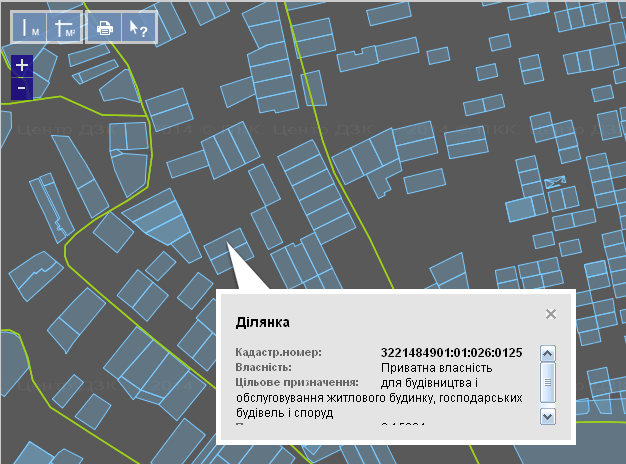Activate the info query cursor tool

[137, 28]
